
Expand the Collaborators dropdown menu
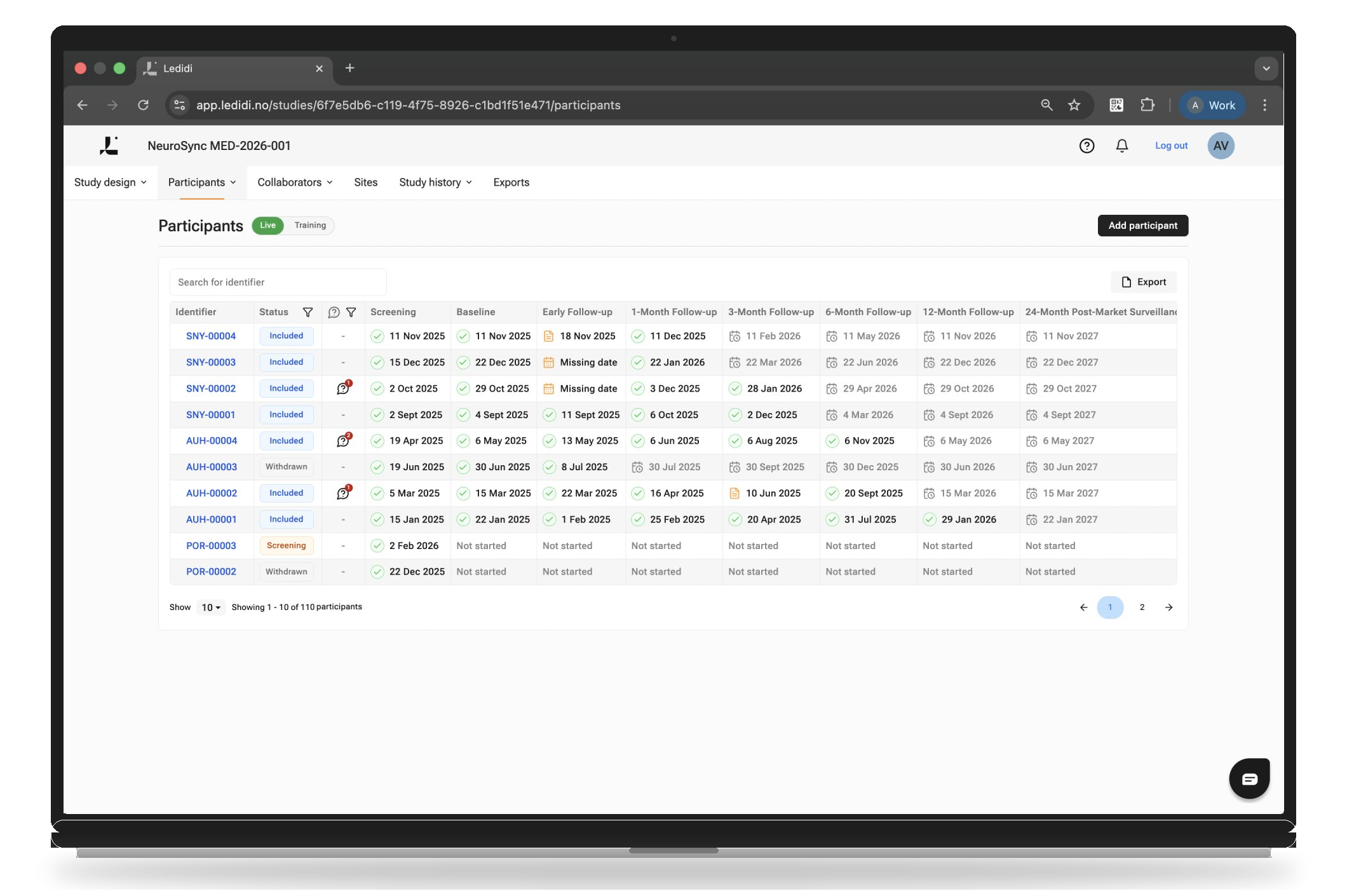(x=294, y=182)
